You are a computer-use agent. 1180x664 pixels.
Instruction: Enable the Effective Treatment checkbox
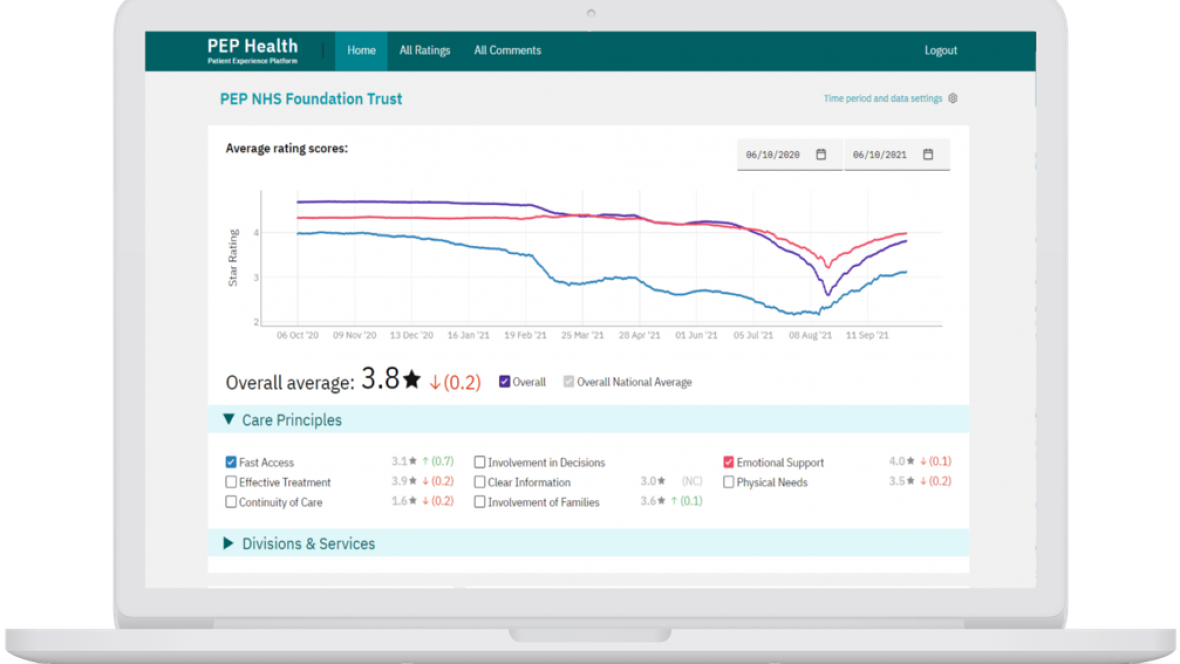pyautogui.click(x=231, y=482)
